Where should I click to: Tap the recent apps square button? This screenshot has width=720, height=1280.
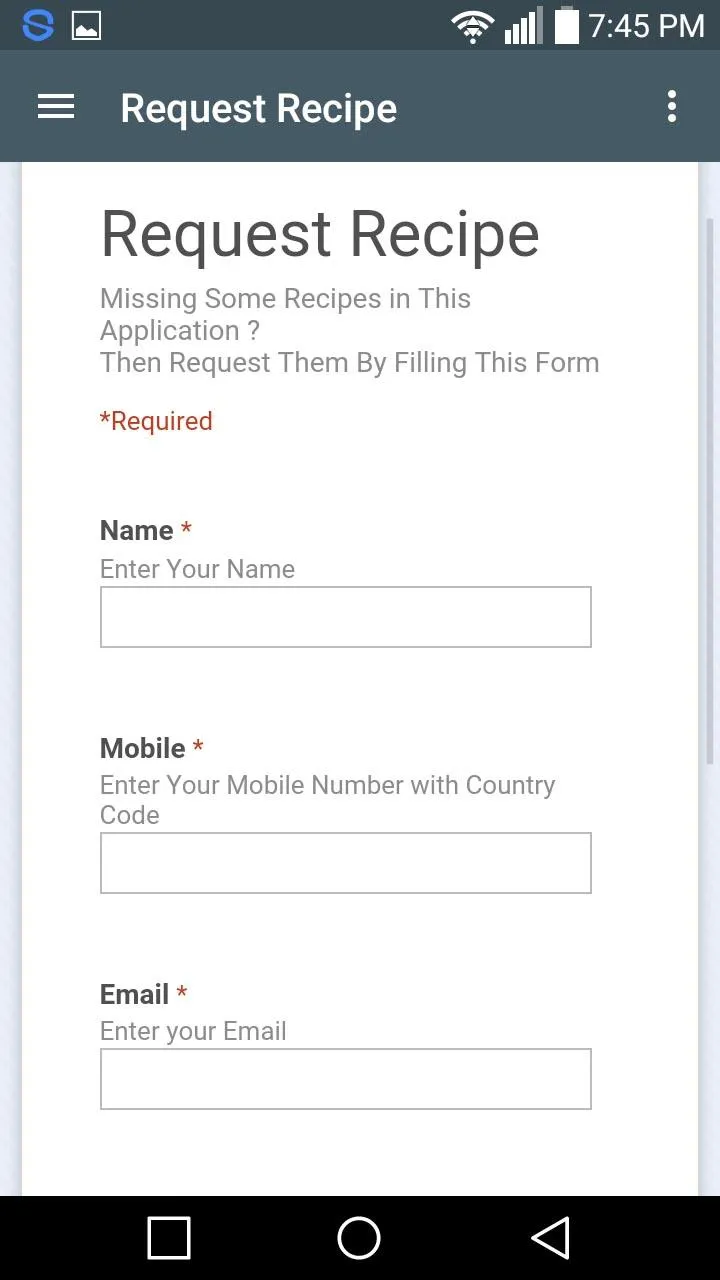coord(169,1238)
